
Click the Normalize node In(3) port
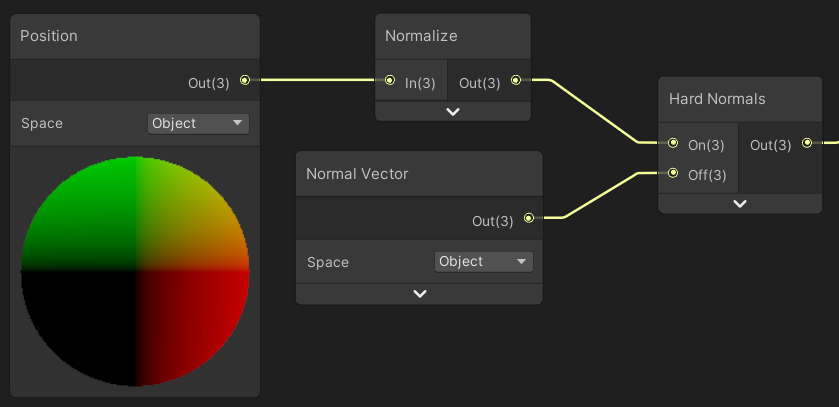tap(390, 80)
